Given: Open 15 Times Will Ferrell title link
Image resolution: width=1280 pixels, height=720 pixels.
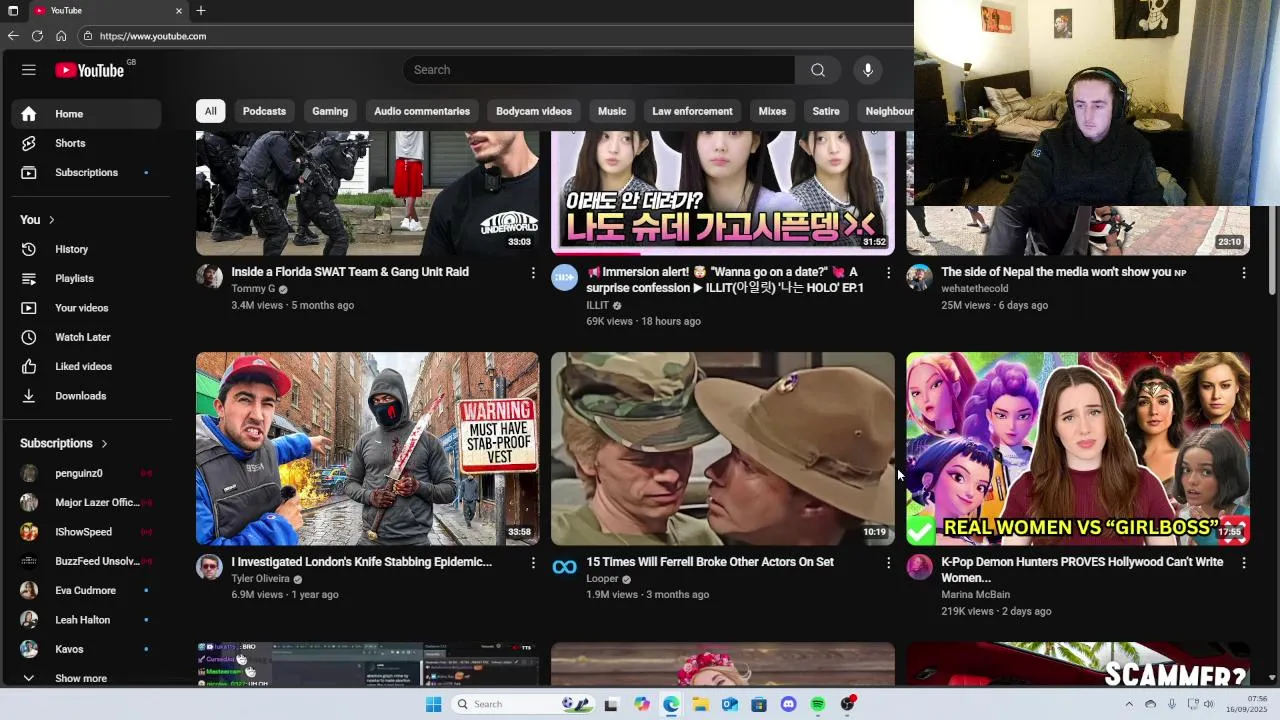Looking at the screenshot, I should 710,562.
